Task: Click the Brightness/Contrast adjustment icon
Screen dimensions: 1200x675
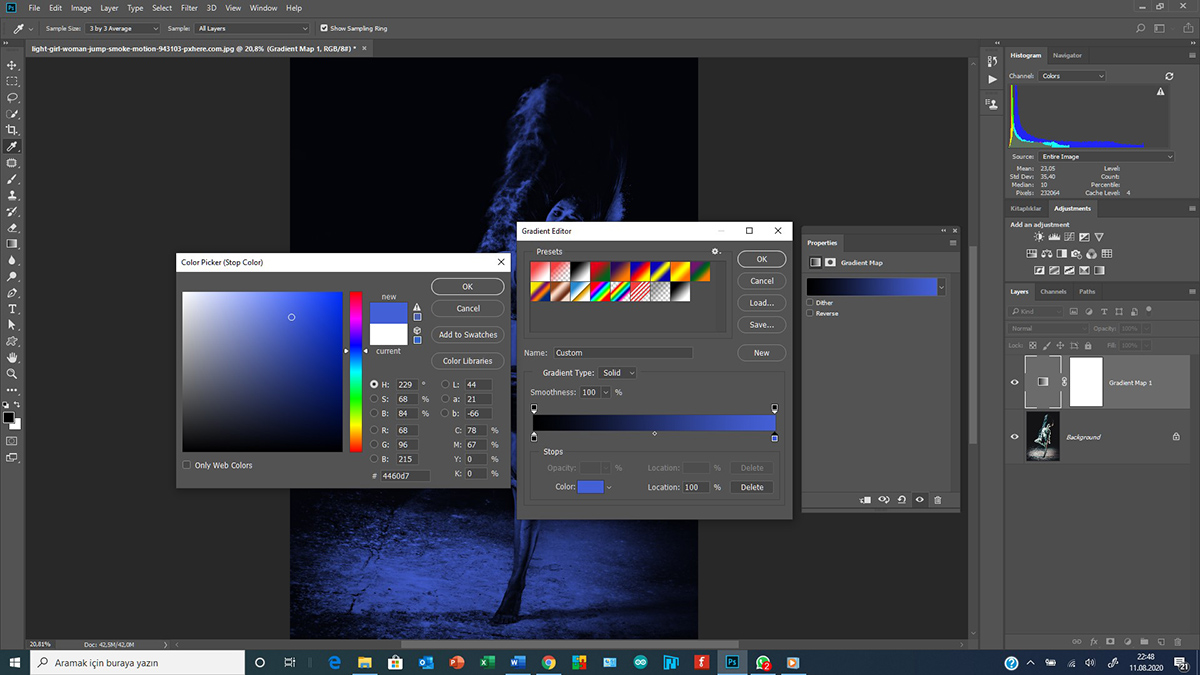Action: click(x=1040, y=237)
